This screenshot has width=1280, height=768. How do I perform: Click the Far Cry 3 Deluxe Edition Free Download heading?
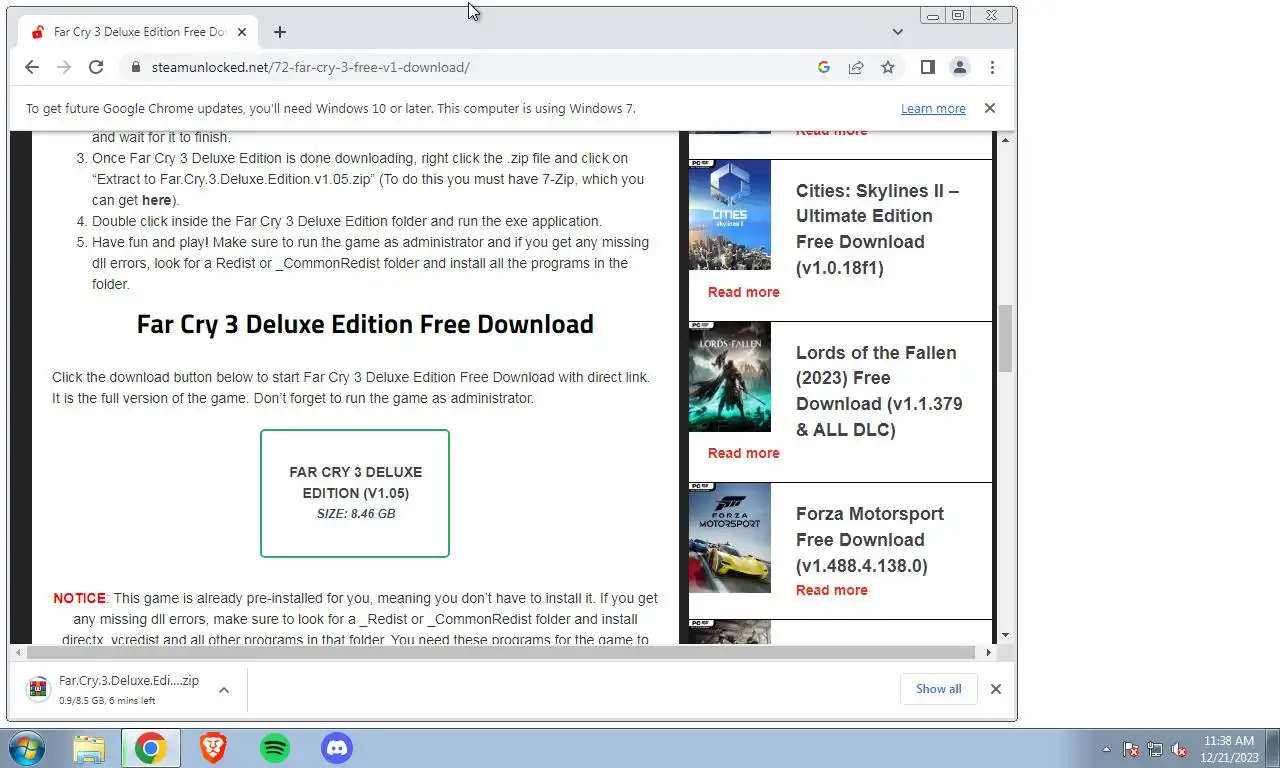[365, 324]
